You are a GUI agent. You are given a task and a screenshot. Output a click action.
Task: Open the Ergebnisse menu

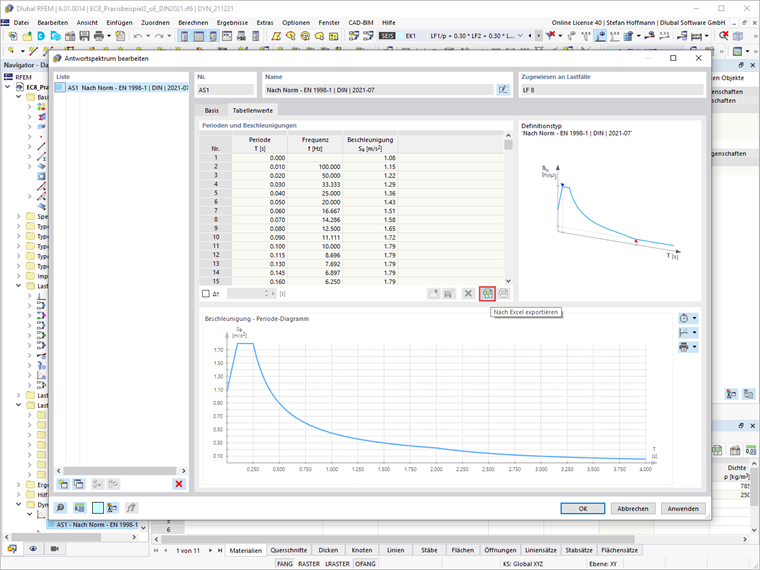tap(232, 23)
